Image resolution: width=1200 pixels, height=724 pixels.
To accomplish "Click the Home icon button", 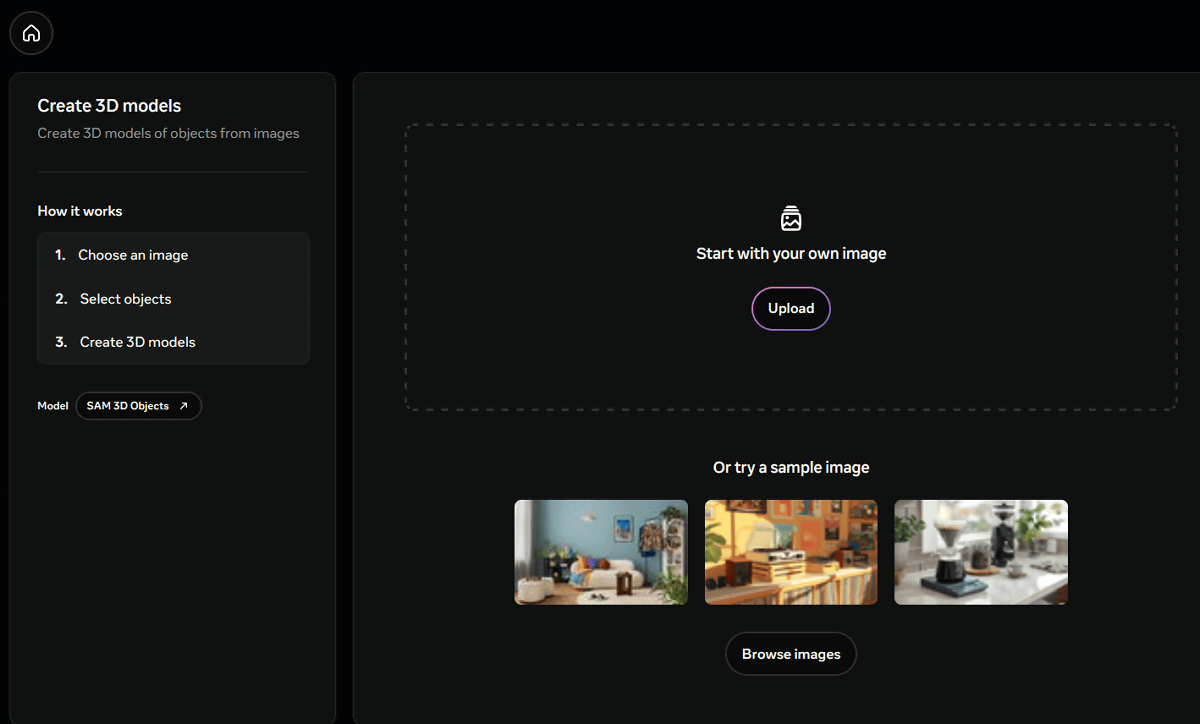I will point(31,33).
